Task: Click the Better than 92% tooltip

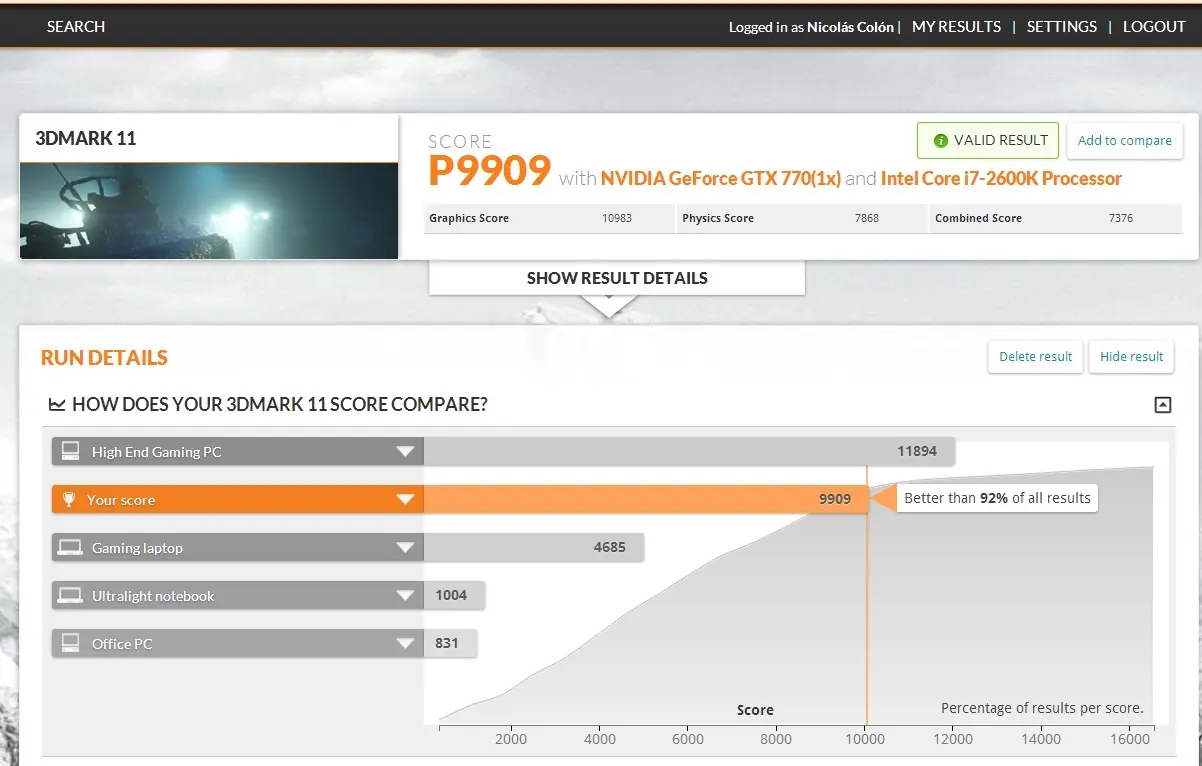Action: pyautogui.click(x=997, y=498)
